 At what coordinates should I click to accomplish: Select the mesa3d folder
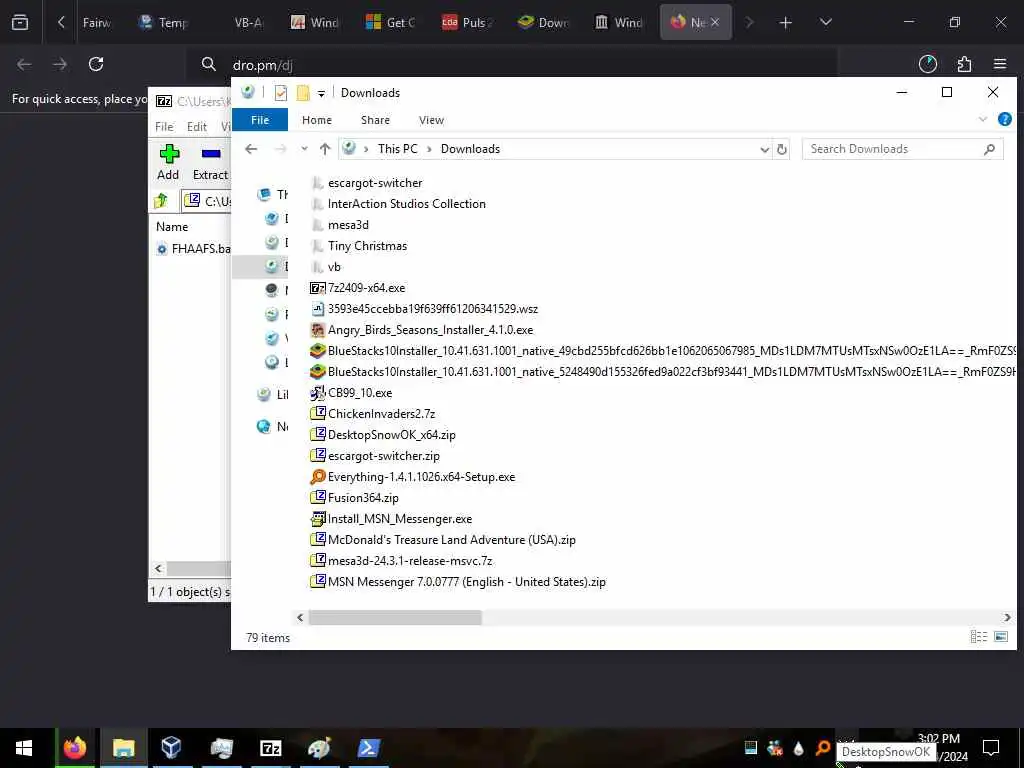coord(340,225)
